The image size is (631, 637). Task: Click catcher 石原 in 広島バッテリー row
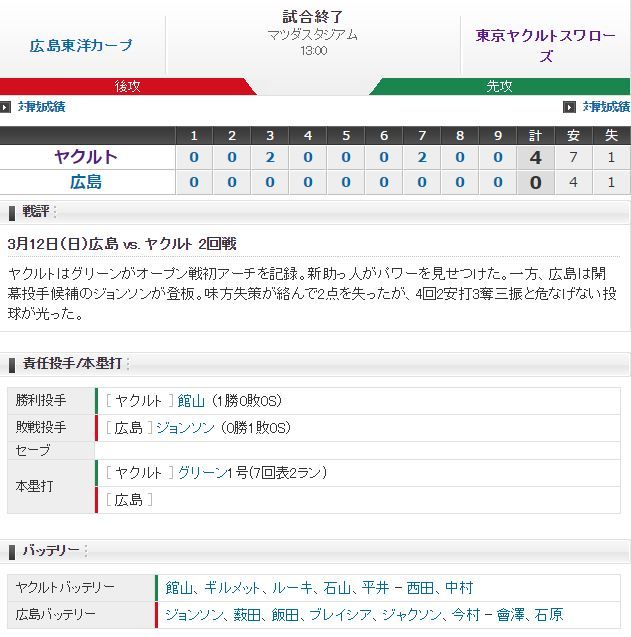point(549,615)
